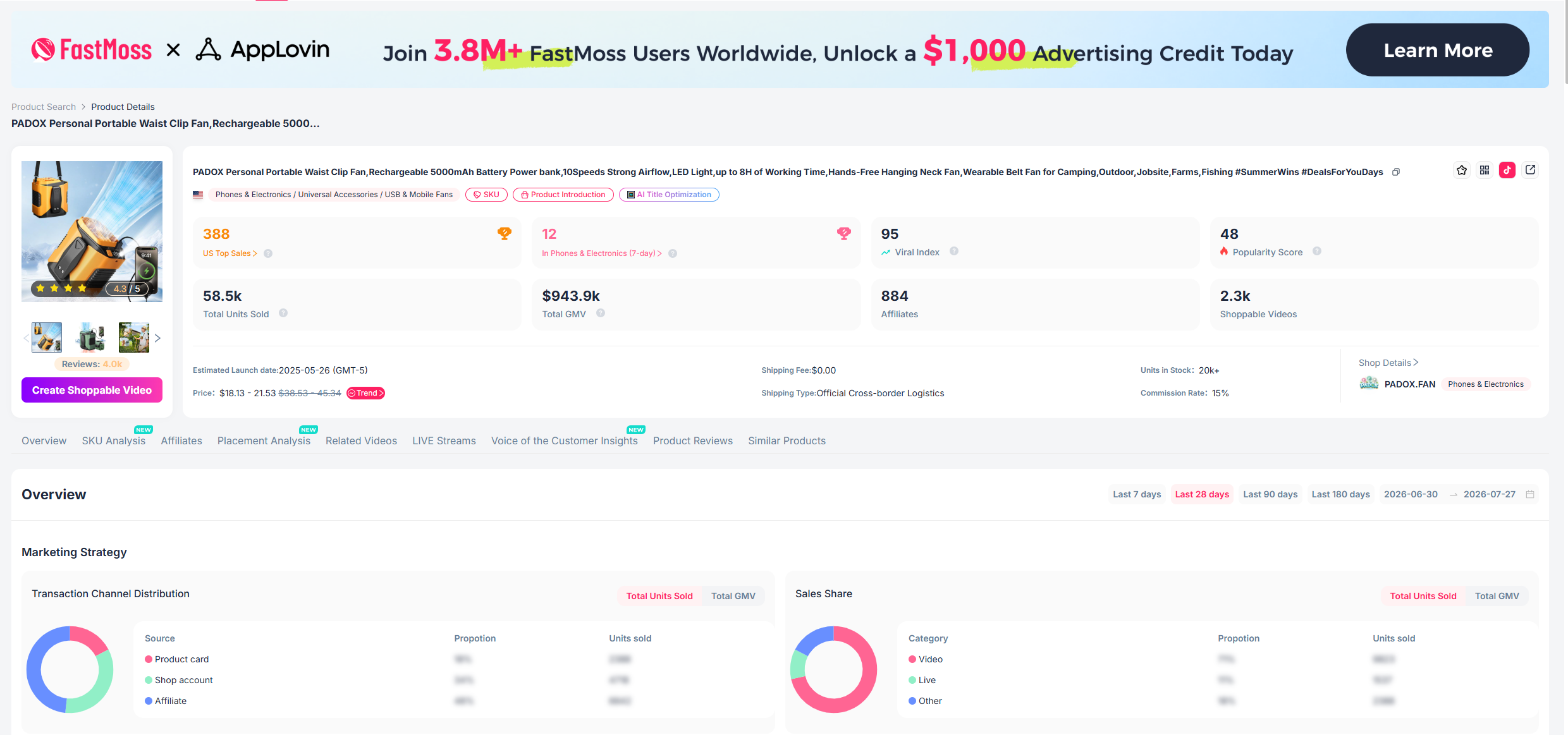The width and height of the screenshot is (1568, 735).
Task: Click the category path Phones & Electronics / Universal Accessories
Action: [334, 195]
